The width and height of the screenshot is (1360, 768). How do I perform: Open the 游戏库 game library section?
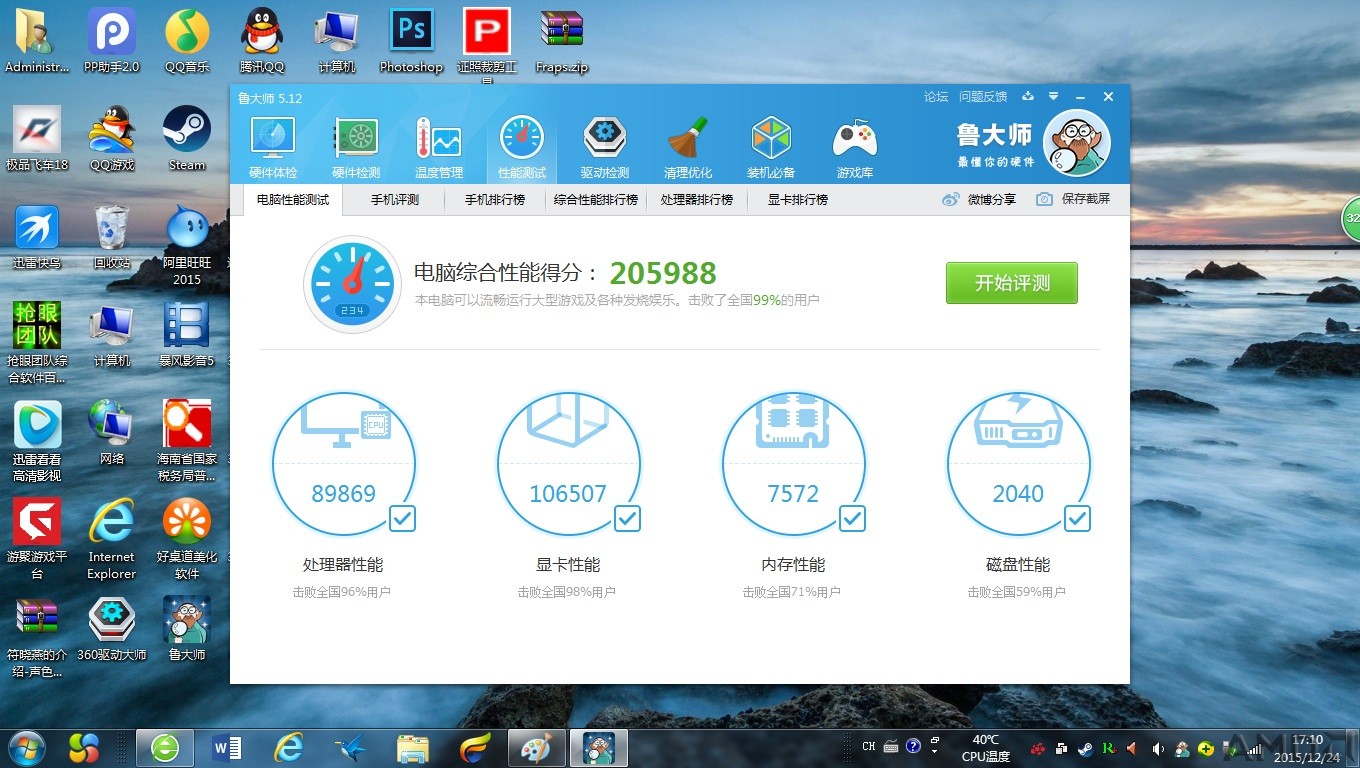click(x=855, y=147)
